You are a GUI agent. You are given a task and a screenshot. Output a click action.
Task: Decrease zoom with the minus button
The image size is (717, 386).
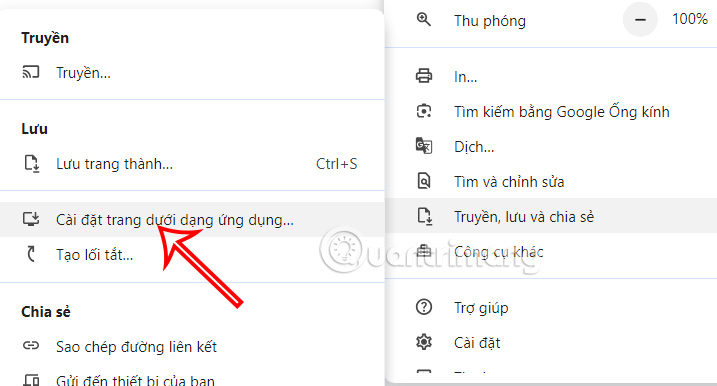(640, 20)
